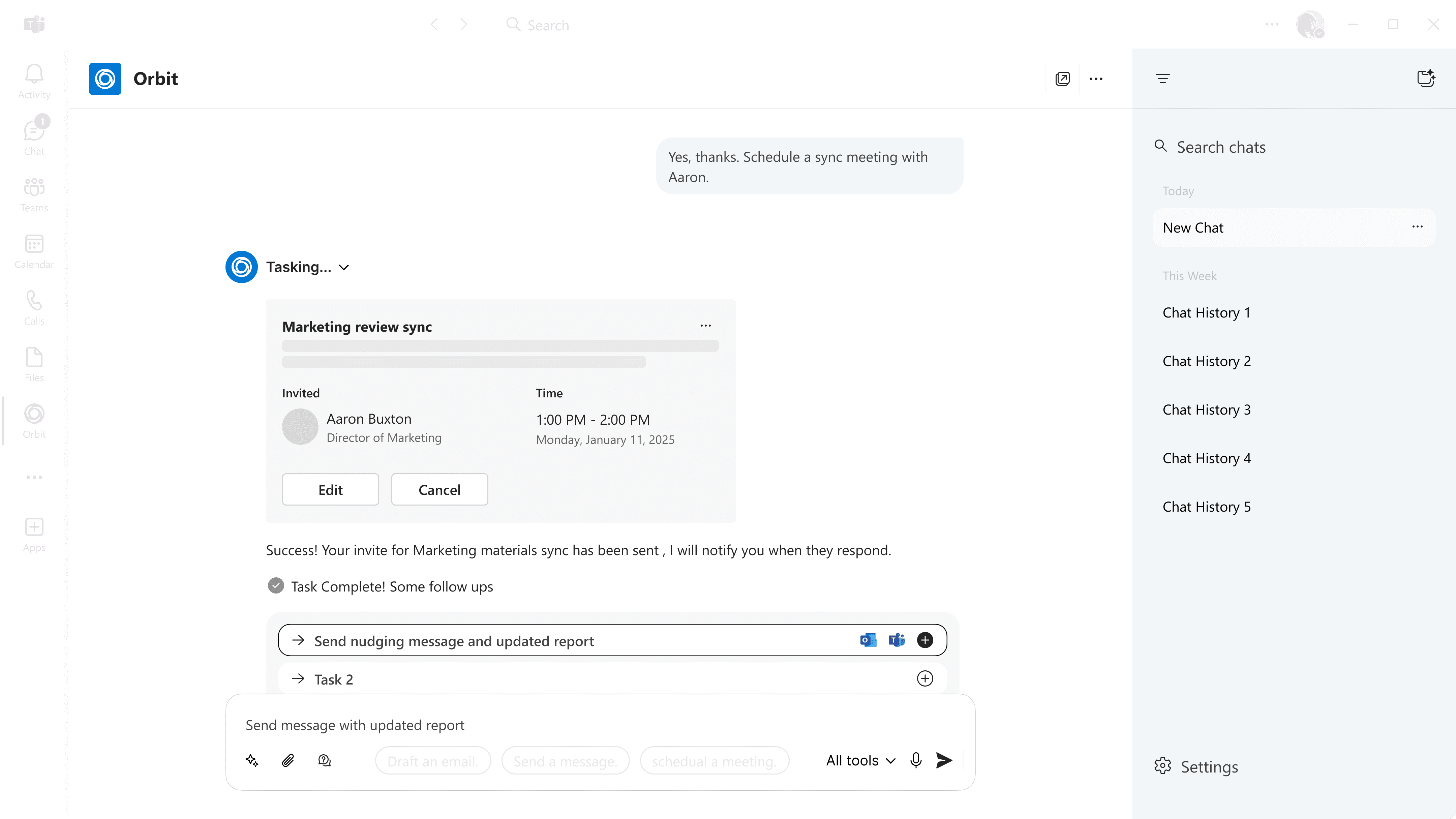Click the attach file paperclip icon

[x=288, y=760]
